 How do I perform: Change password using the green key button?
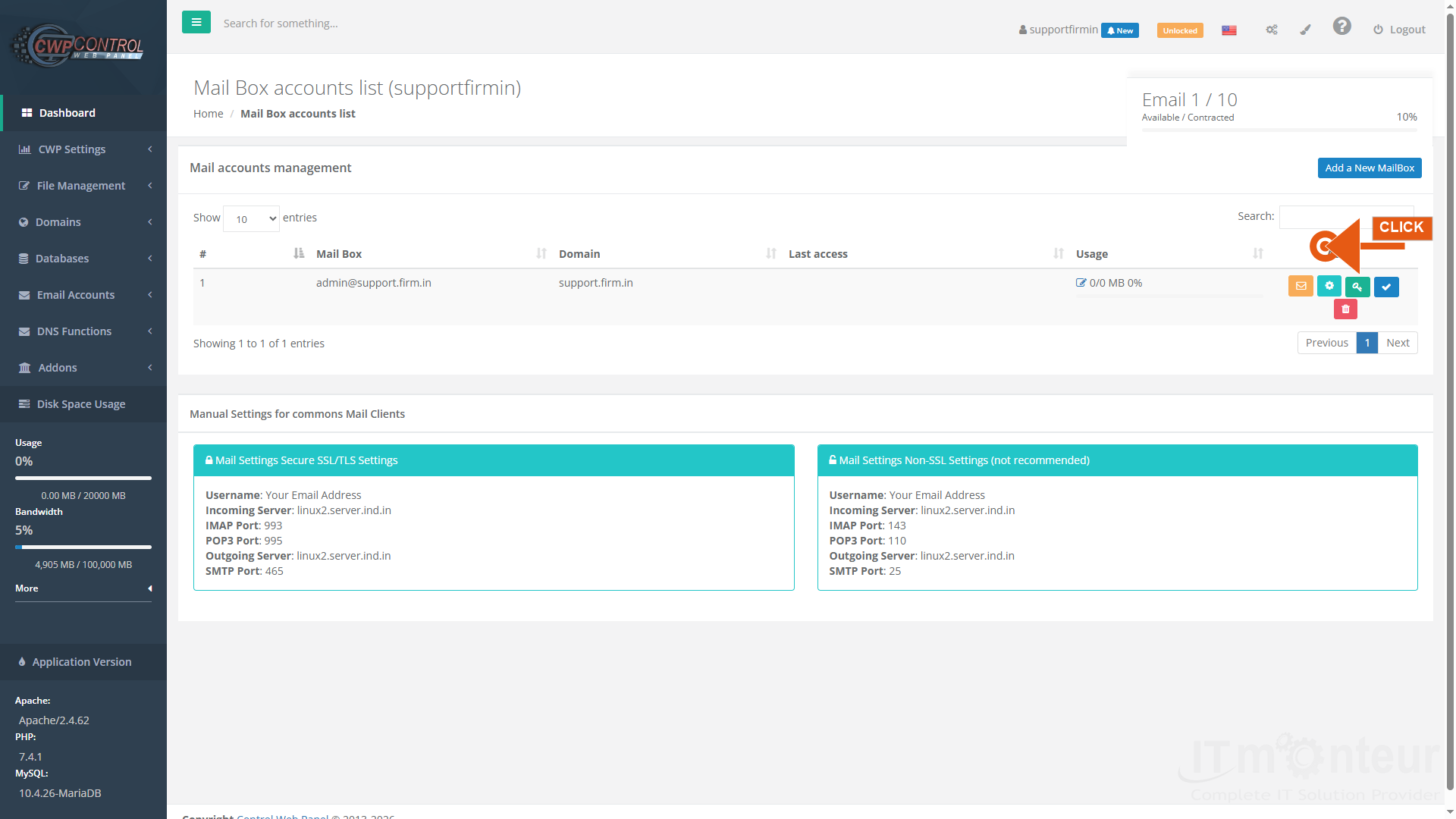[x=1357, y=287]
